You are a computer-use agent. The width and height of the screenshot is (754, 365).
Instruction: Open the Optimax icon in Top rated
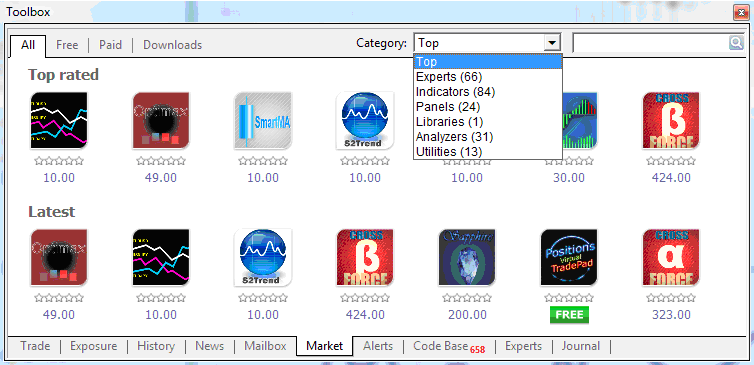[x=161, y=120]
